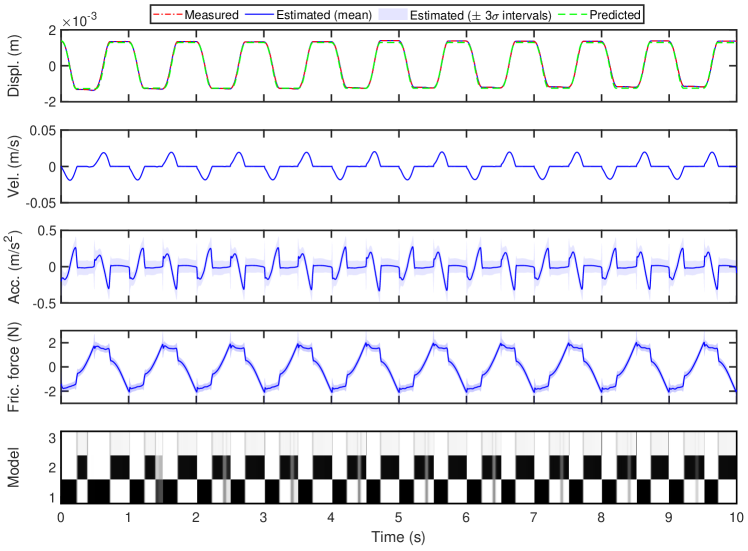Click the 'Estimated (mean)' legend label

324,15
